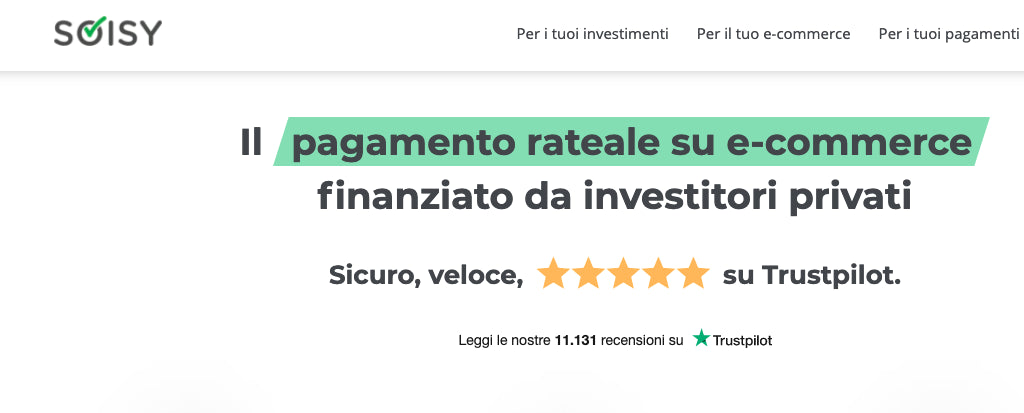The image size is (1024, 413).
Task: Click the second orange rating star
Action: point(588,273)
